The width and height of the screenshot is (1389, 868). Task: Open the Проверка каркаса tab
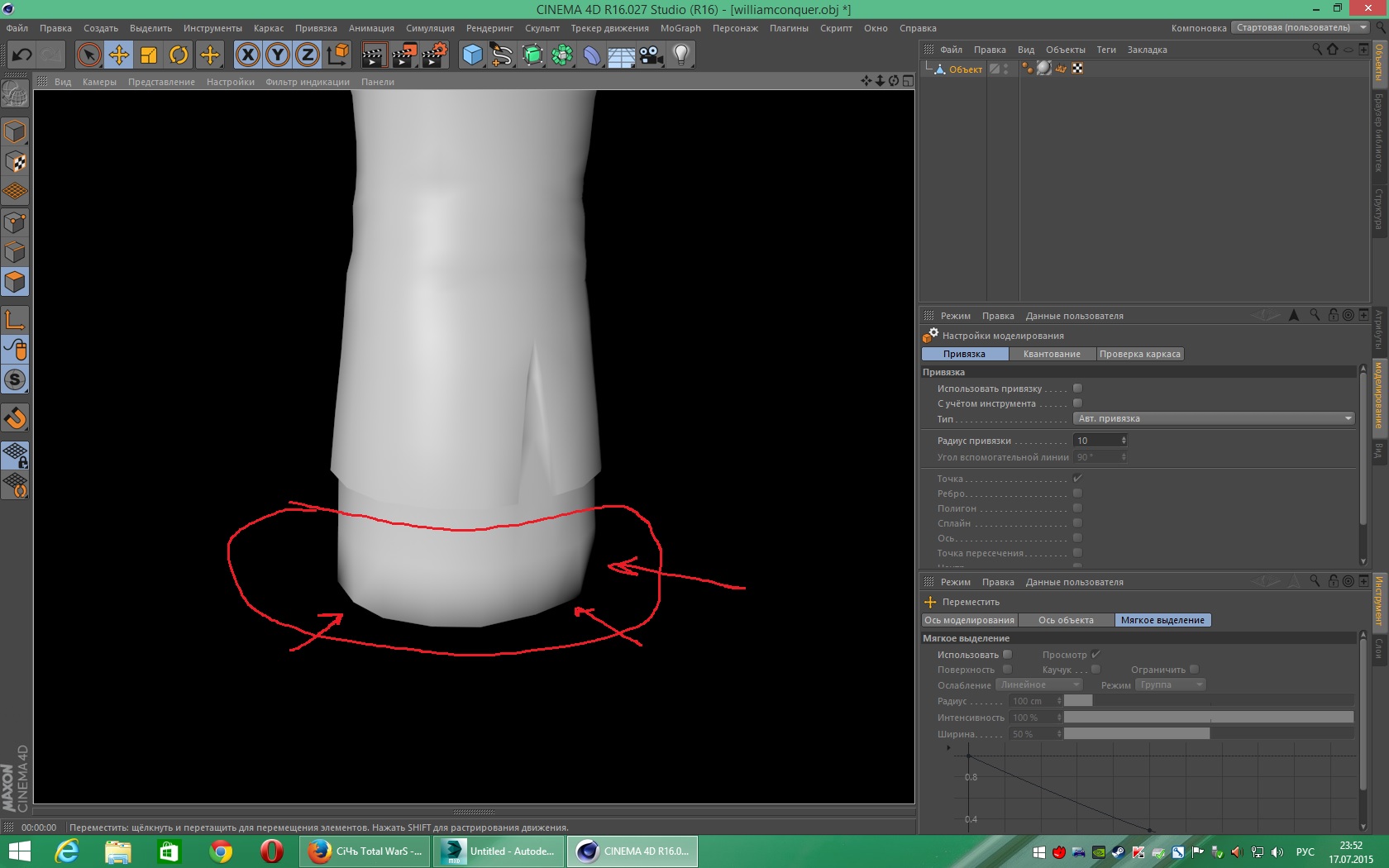(1140, 354)
